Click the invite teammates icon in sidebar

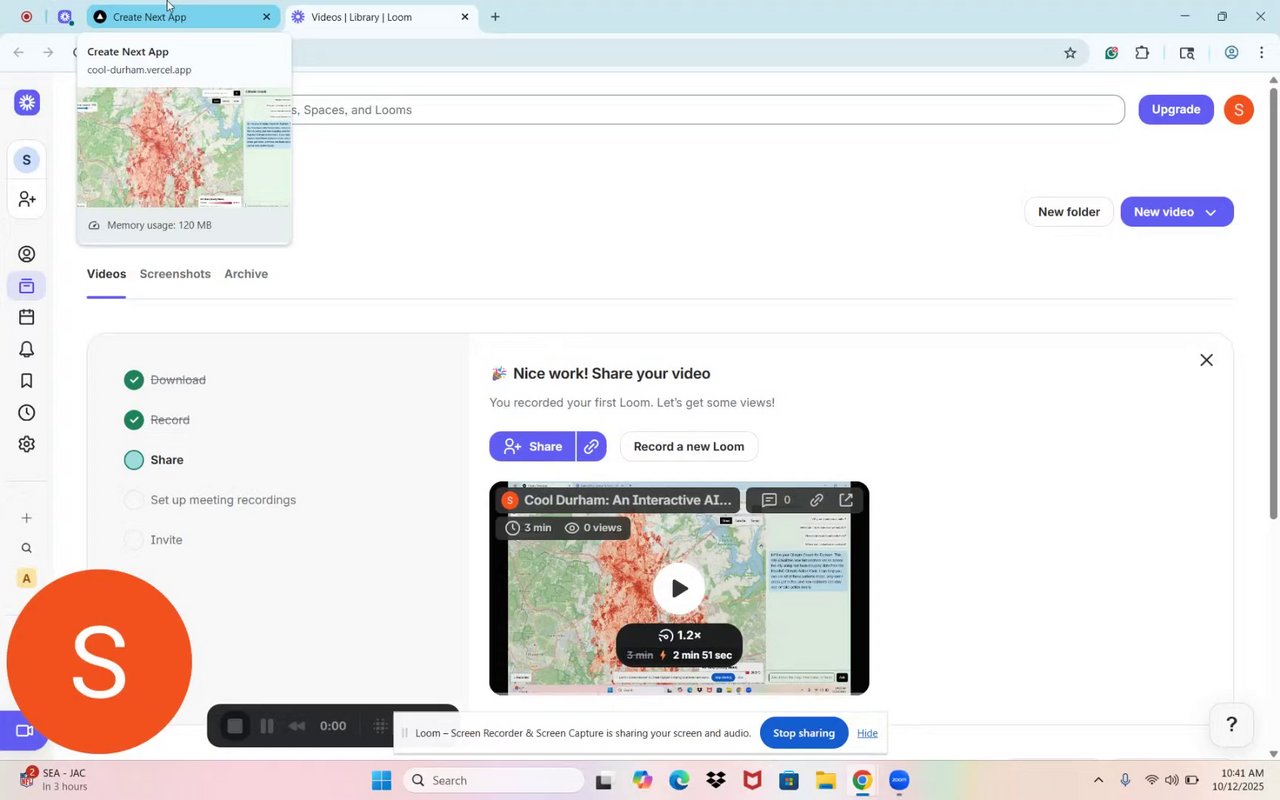coord(27,199)
